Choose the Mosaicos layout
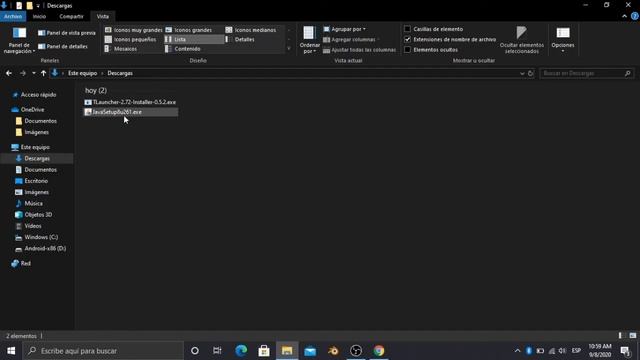 (x=121, y=49)
